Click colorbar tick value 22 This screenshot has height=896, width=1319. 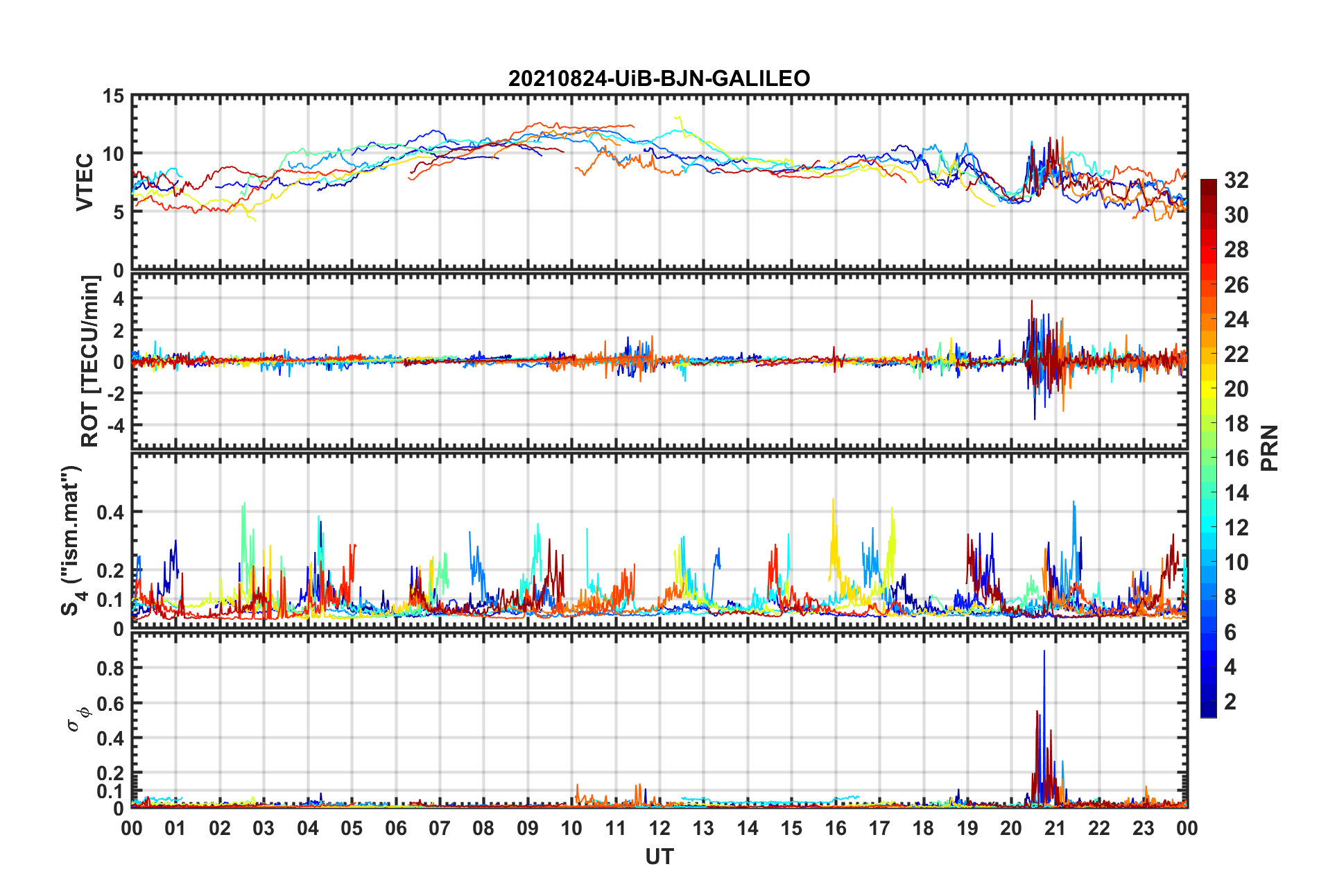(x=1236, y=354)
